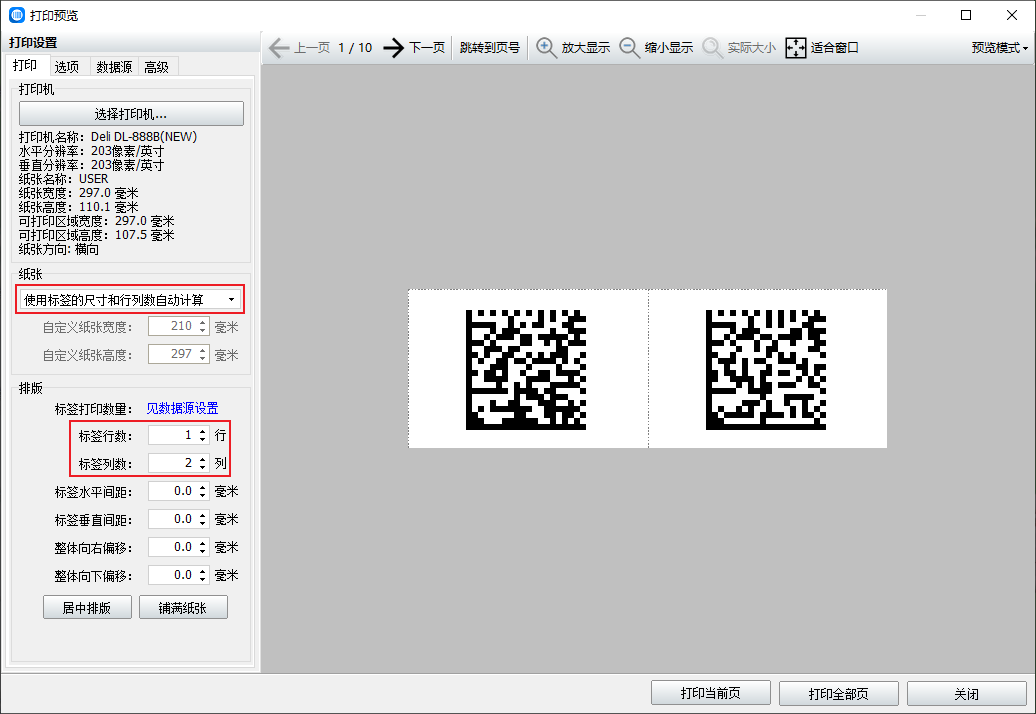1036x714 pixels.
Task: Go to next page arrow icon
Action: 394,48
